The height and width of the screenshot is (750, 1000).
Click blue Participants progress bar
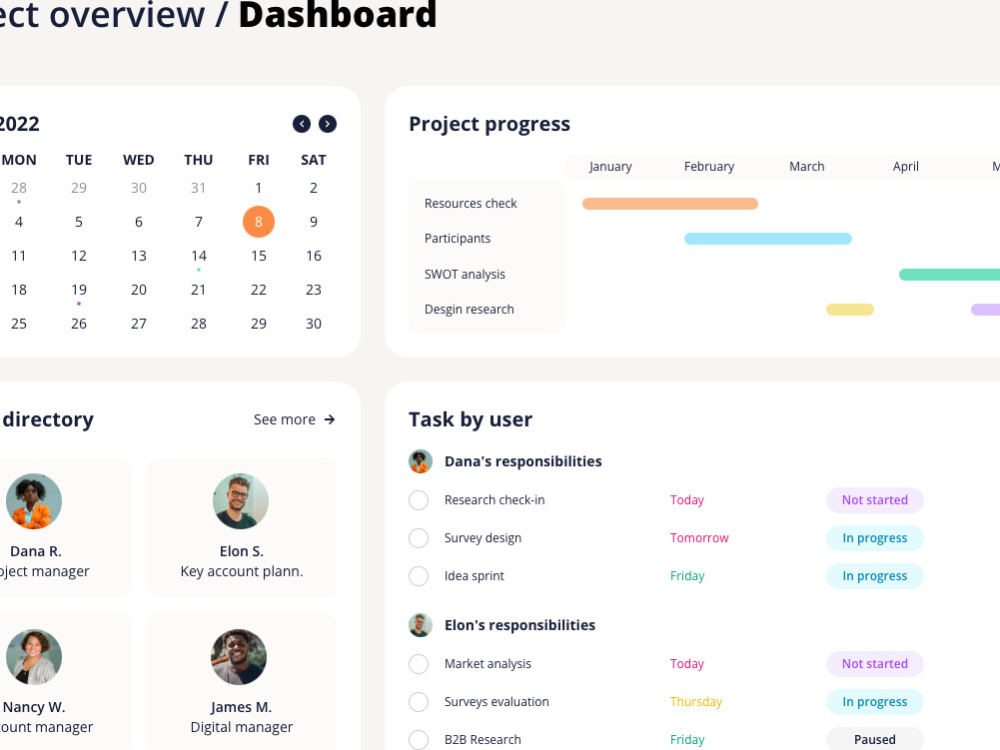(768, 239)
